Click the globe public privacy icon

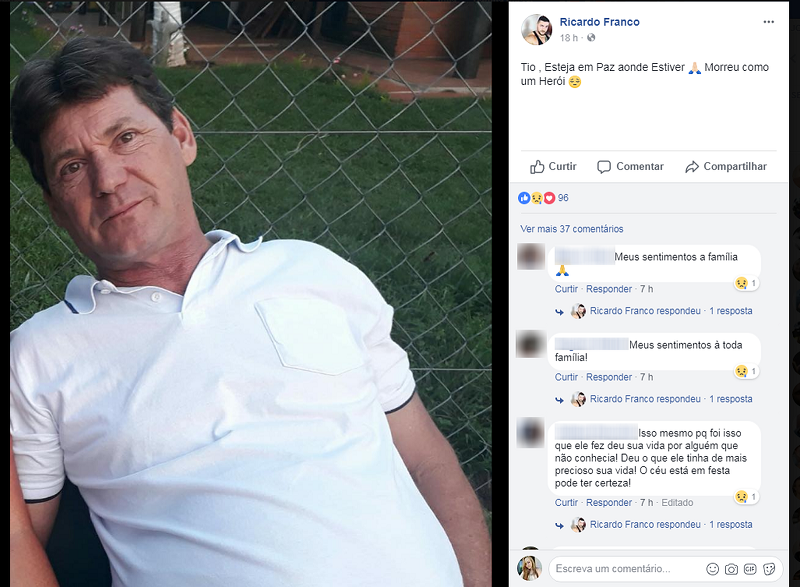coord(591,38)
